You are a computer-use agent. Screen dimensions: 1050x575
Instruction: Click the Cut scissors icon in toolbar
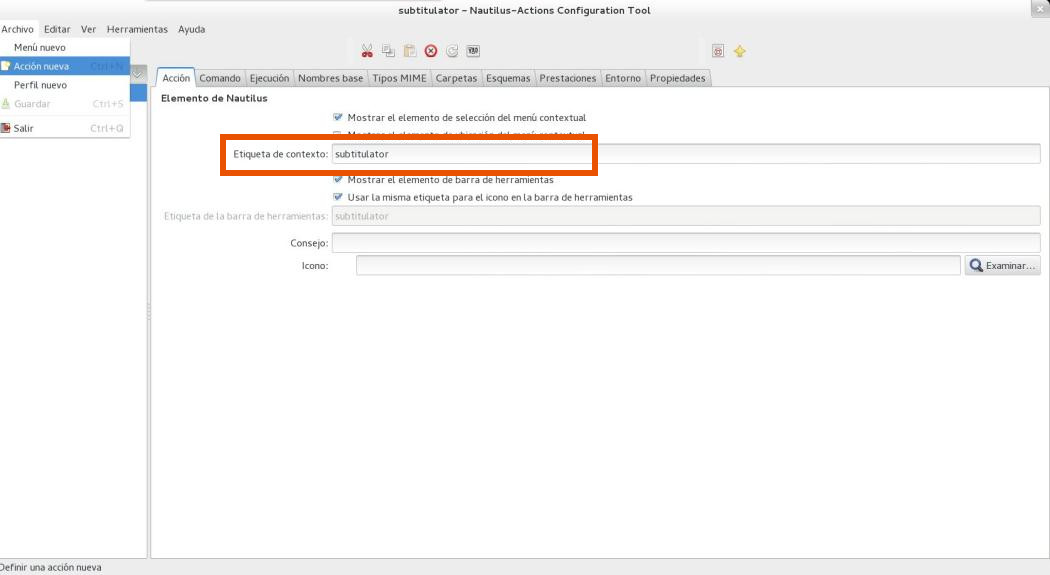(x=367, y=51)
